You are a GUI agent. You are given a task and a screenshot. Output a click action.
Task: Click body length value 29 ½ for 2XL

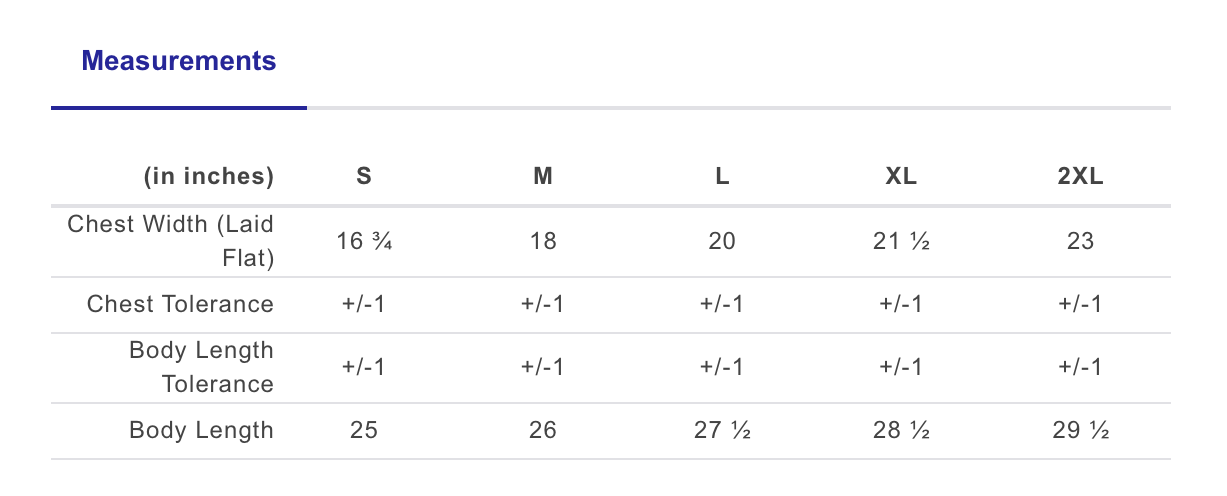coord(1080,431)
